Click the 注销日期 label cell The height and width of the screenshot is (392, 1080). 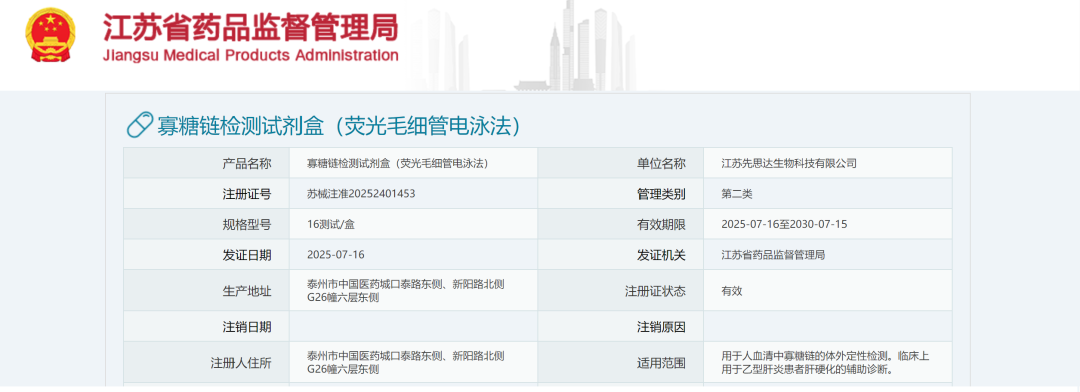coord(207,326)
